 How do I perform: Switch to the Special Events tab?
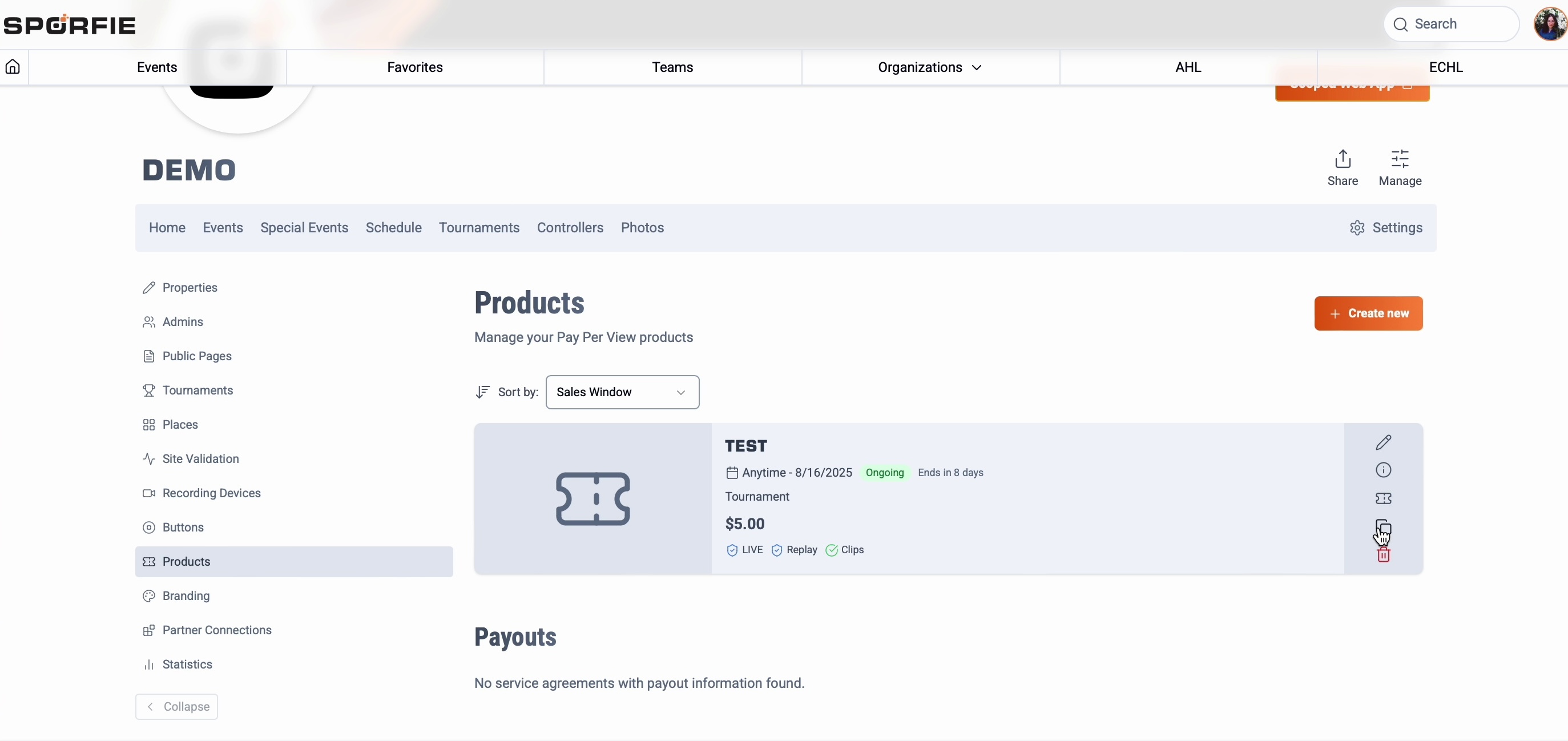[x=304, y=228]
